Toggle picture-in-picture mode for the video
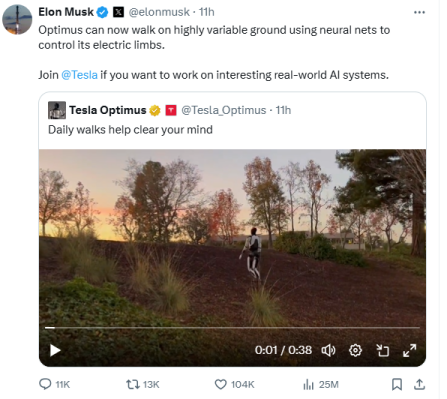Image resolution: width=447 pixels, height=399 pixels. (x=383, y=350)
